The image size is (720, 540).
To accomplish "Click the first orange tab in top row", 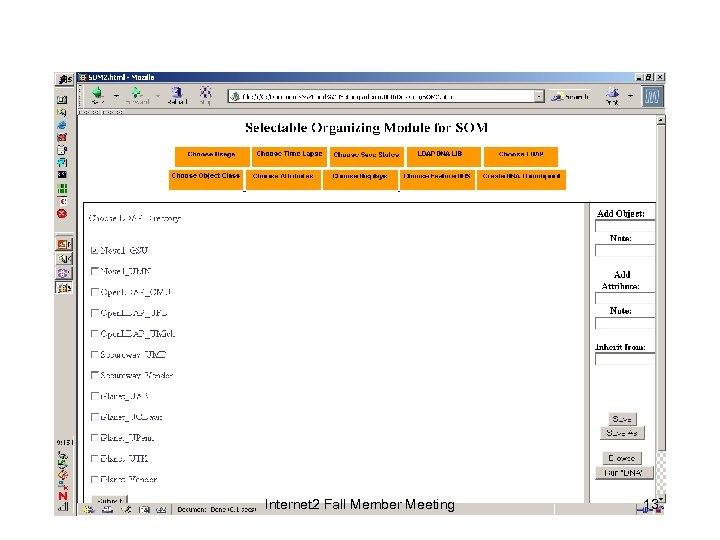I will pyautogui.click(x=212, y=157).
